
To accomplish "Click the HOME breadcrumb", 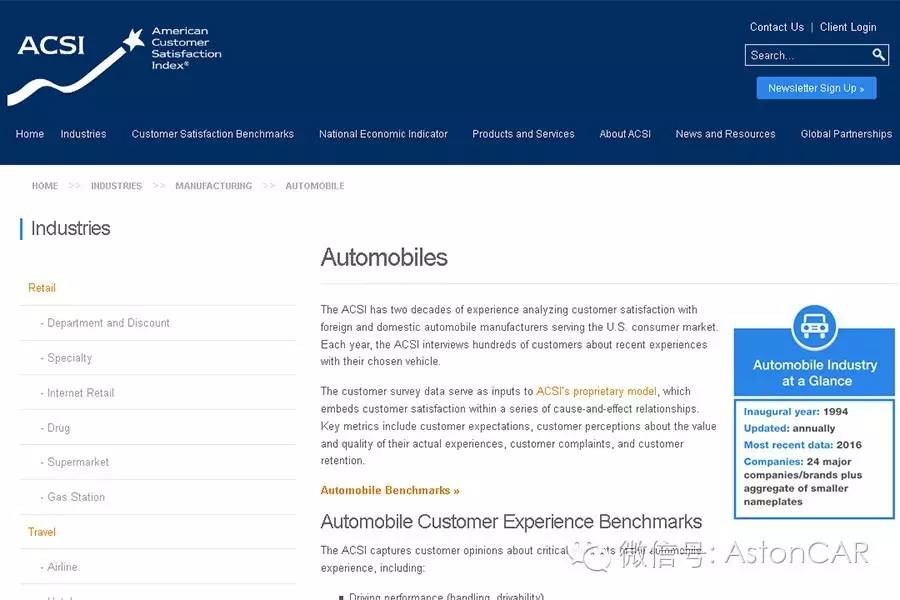I will coord(45,186).
